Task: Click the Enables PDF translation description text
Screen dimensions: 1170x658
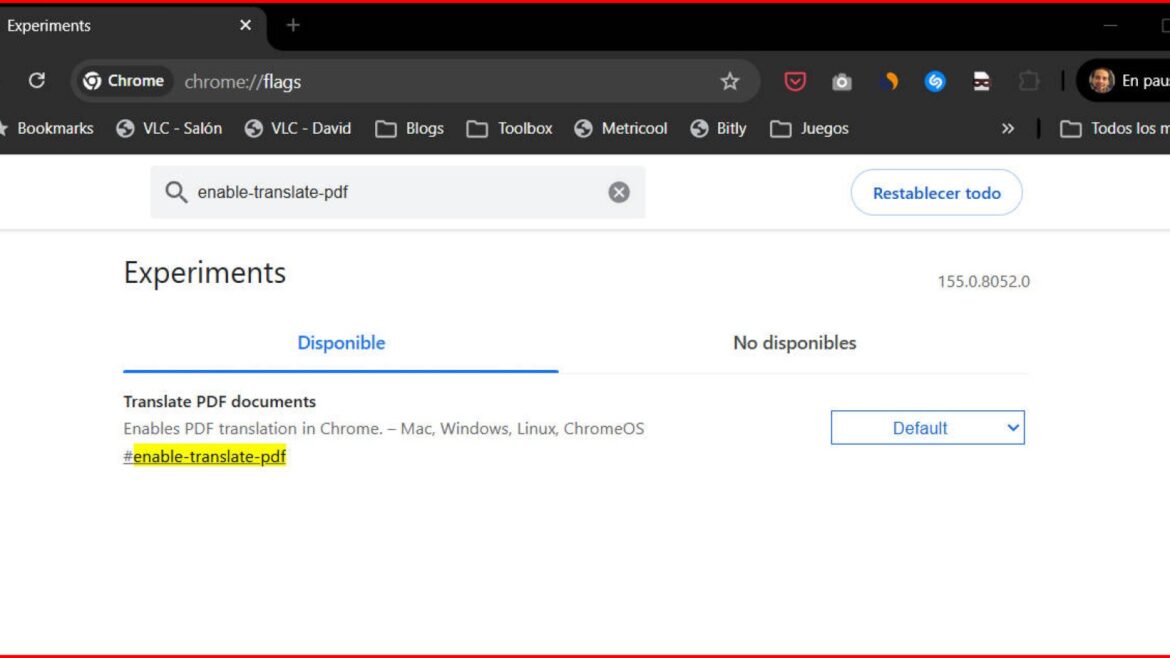Action: pyautogui.click(x=384, y=429)
